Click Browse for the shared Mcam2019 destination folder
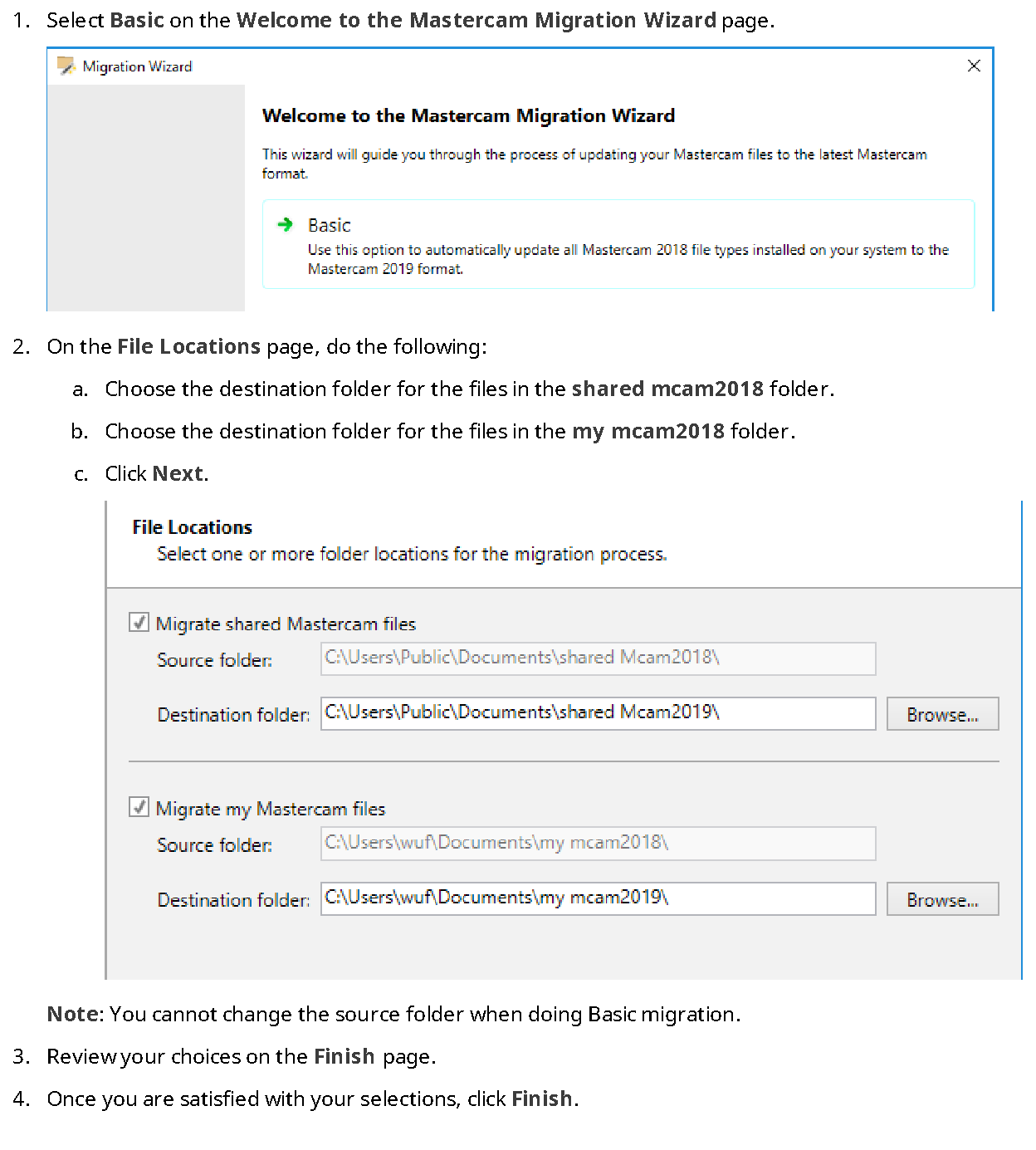 (x=941, y=713)
